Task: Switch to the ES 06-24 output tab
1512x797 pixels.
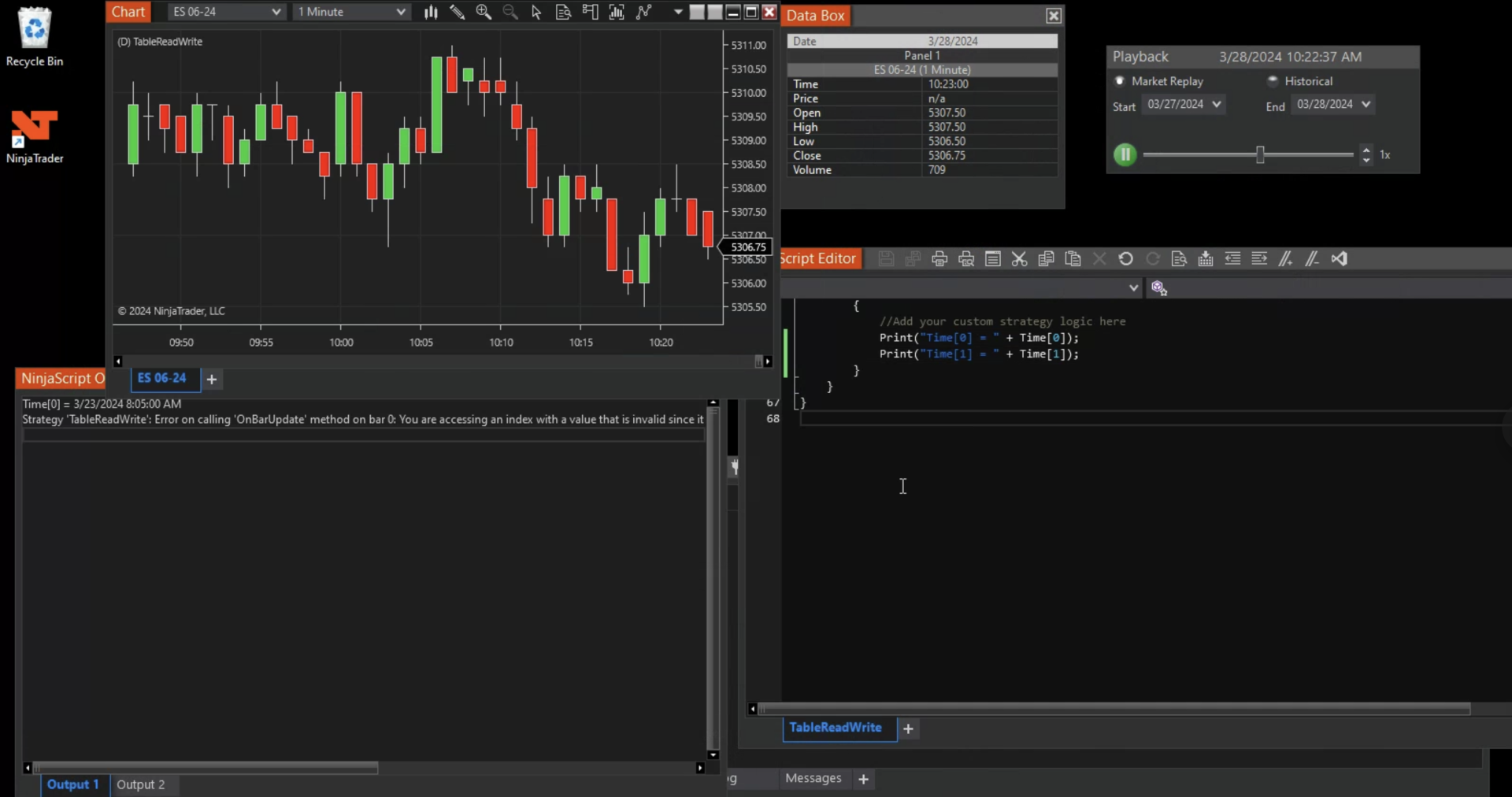Action: click(x=162, y=378)
